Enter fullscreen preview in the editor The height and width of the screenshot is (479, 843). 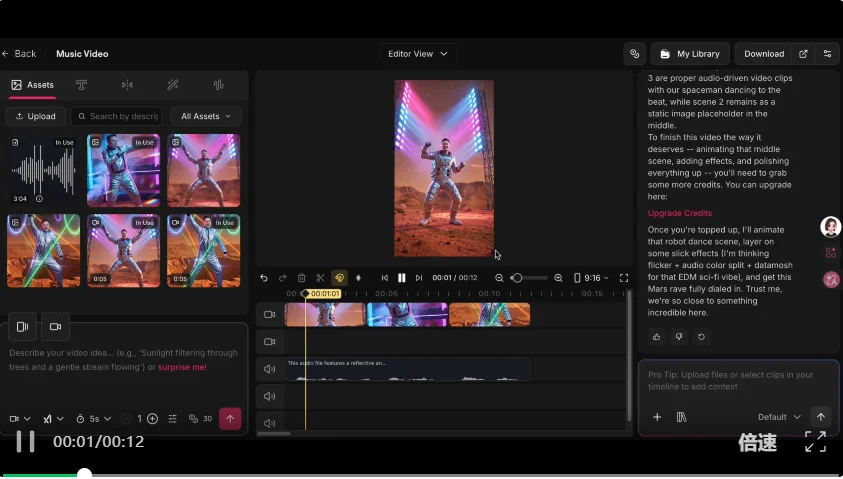click(624, 278)
